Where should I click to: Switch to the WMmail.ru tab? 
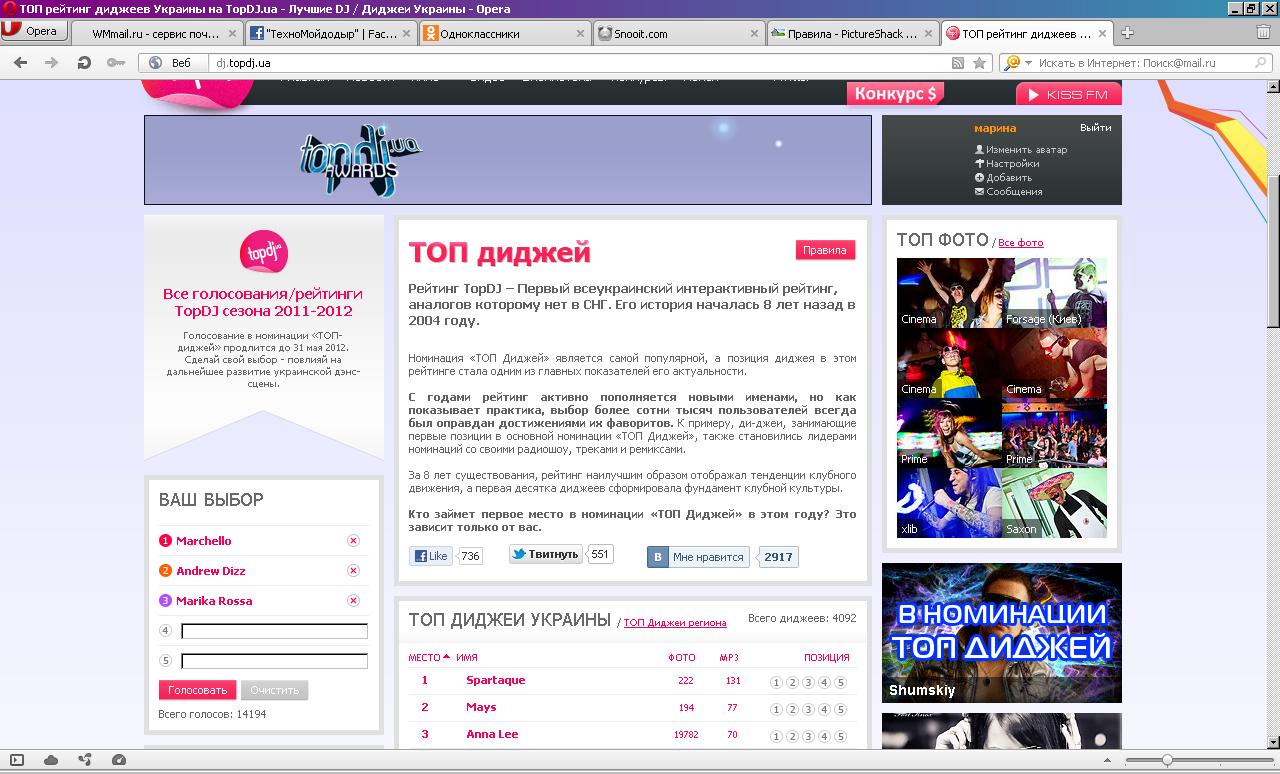[155, 33]
